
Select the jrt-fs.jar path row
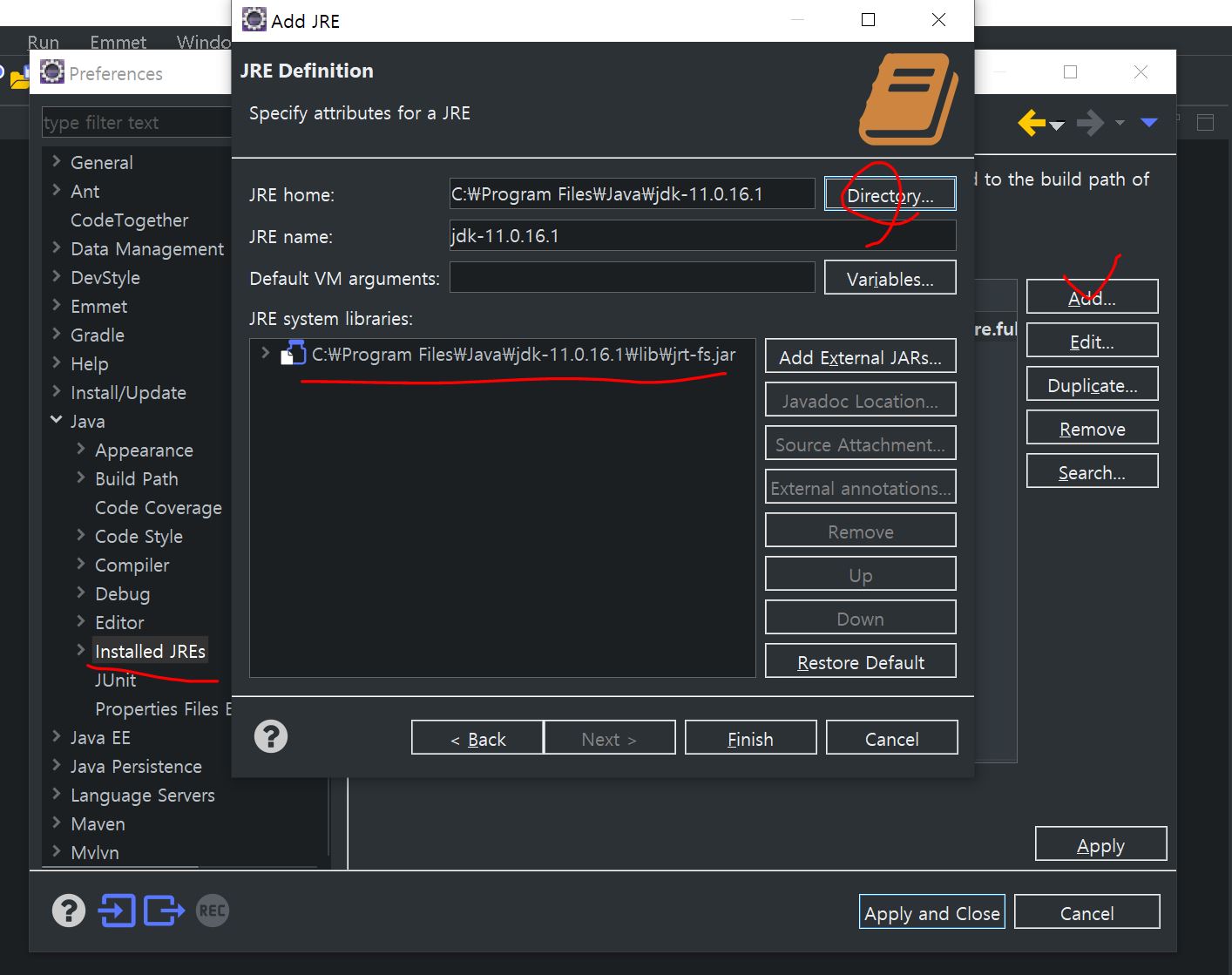click(x=523, y=354)
